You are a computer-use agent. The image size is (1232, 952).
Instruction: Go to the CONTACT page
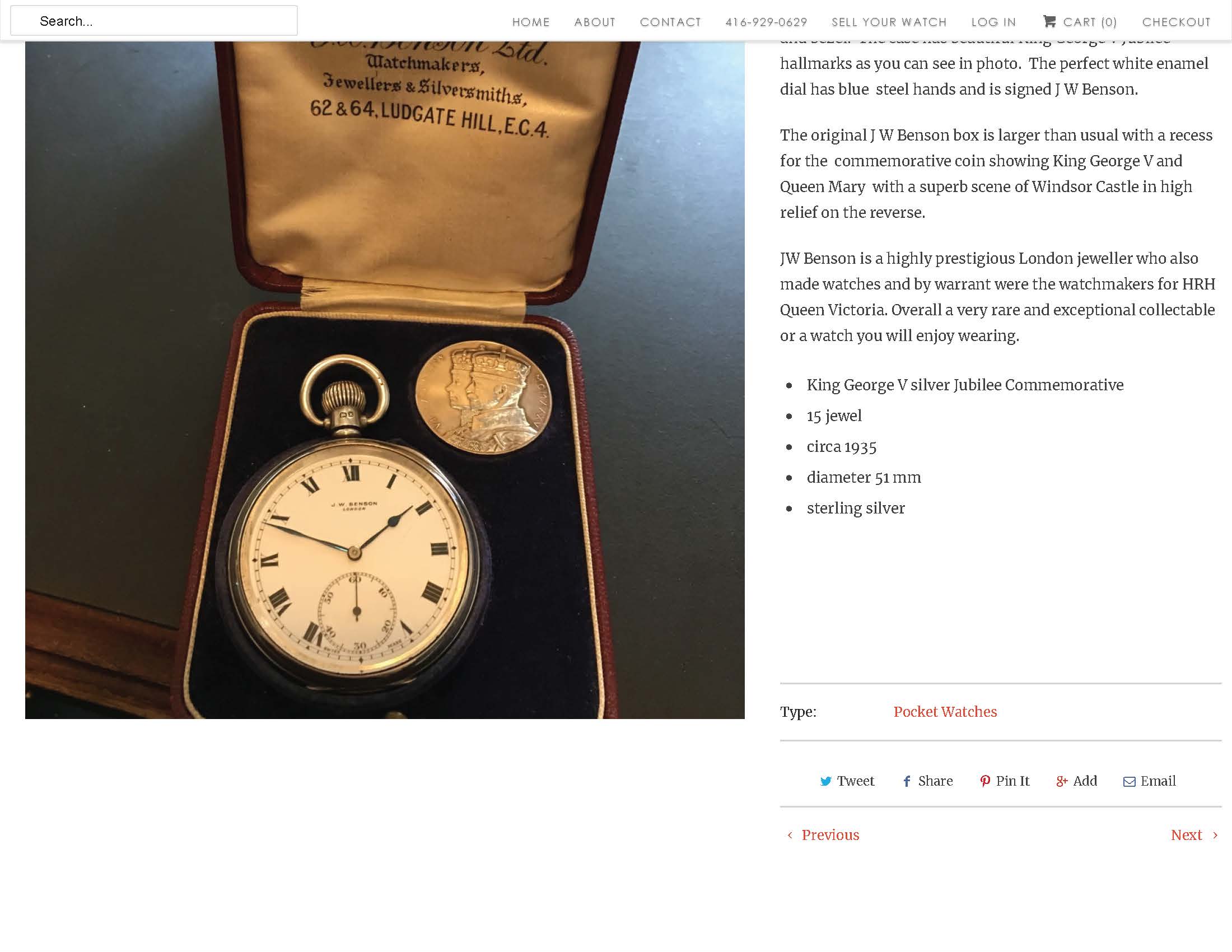670,22
